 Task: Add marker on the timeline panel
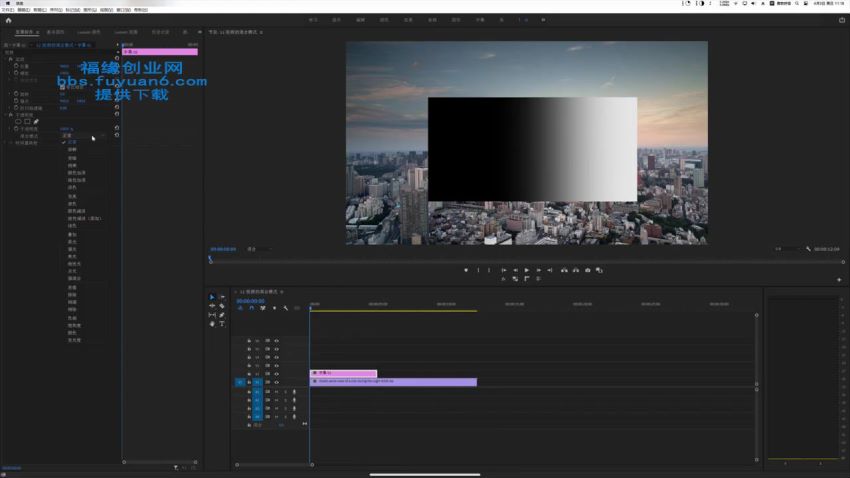(x=274, y=308)
